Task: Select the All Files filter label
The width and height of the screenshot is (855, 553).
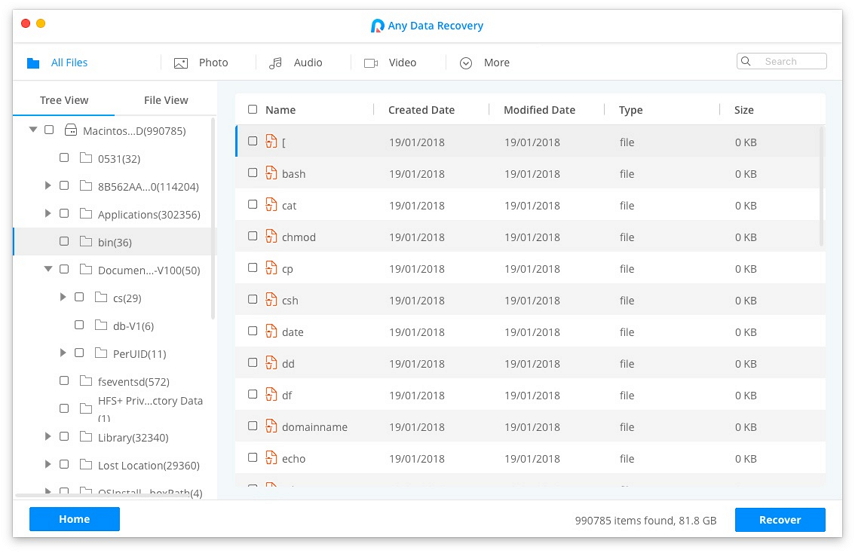Action: point(69,63)
